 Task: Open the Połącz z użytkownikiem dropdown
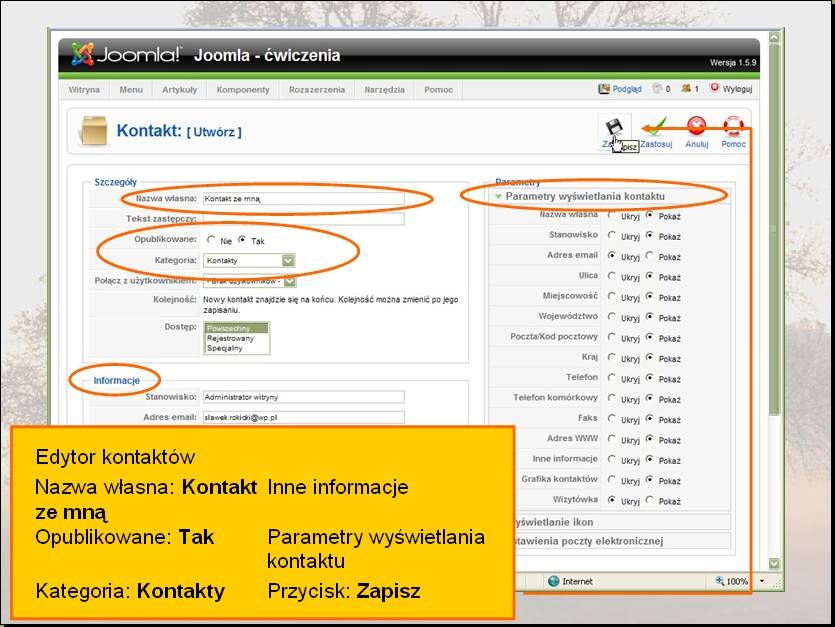coord(250,281)
